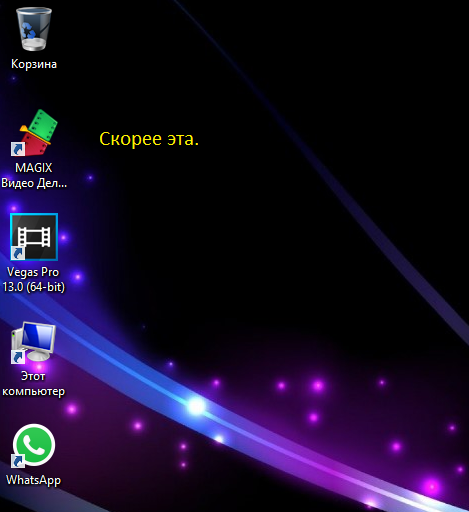
Task: Select the Этот компьютер monitor icon
Action: tap(33, 342)
